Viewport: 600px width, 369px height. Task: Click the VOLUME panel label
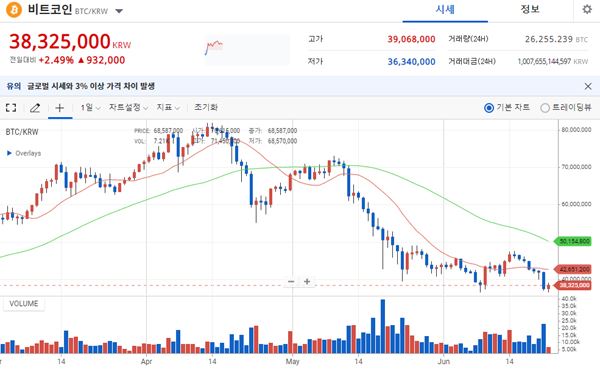pos(24,304)
